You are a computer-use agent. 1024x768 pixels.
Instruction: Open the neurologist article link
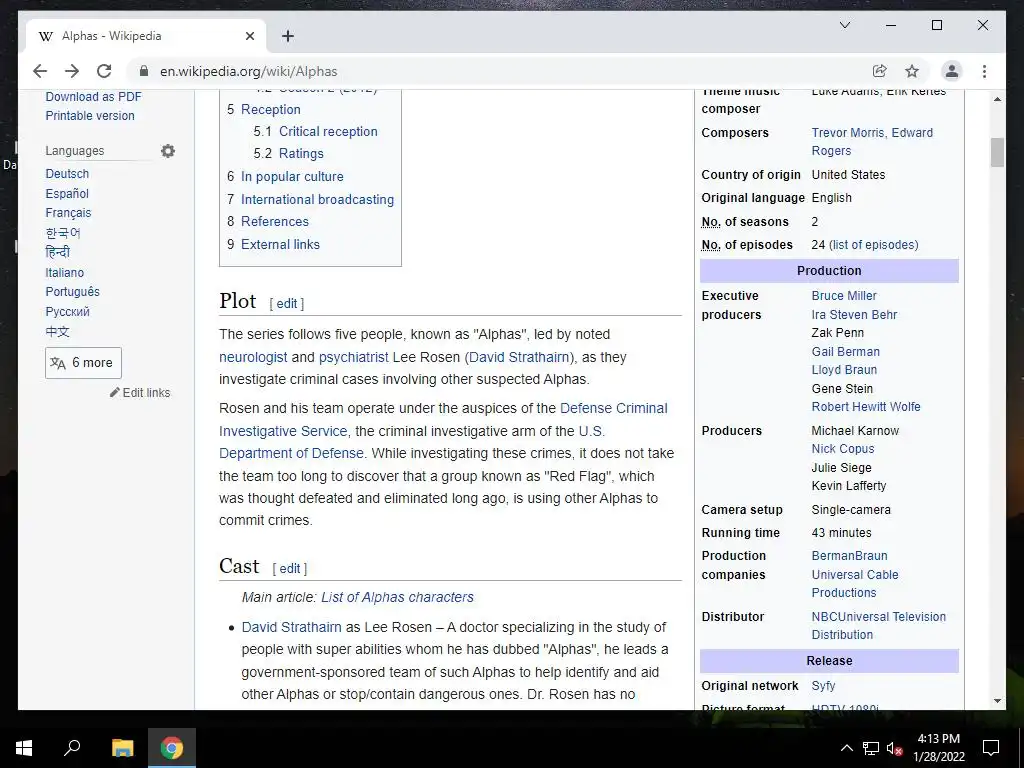click(x=253, y=357)
